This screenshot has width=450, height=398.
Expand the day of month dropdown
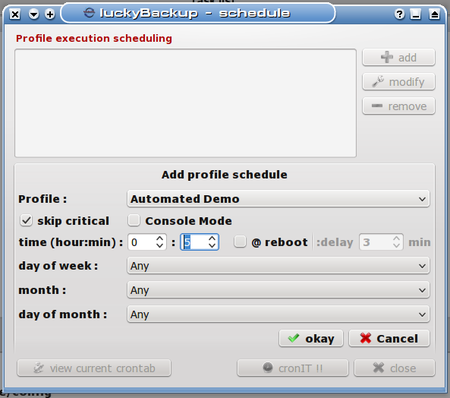pyautogui.click(x=278, y=314)
